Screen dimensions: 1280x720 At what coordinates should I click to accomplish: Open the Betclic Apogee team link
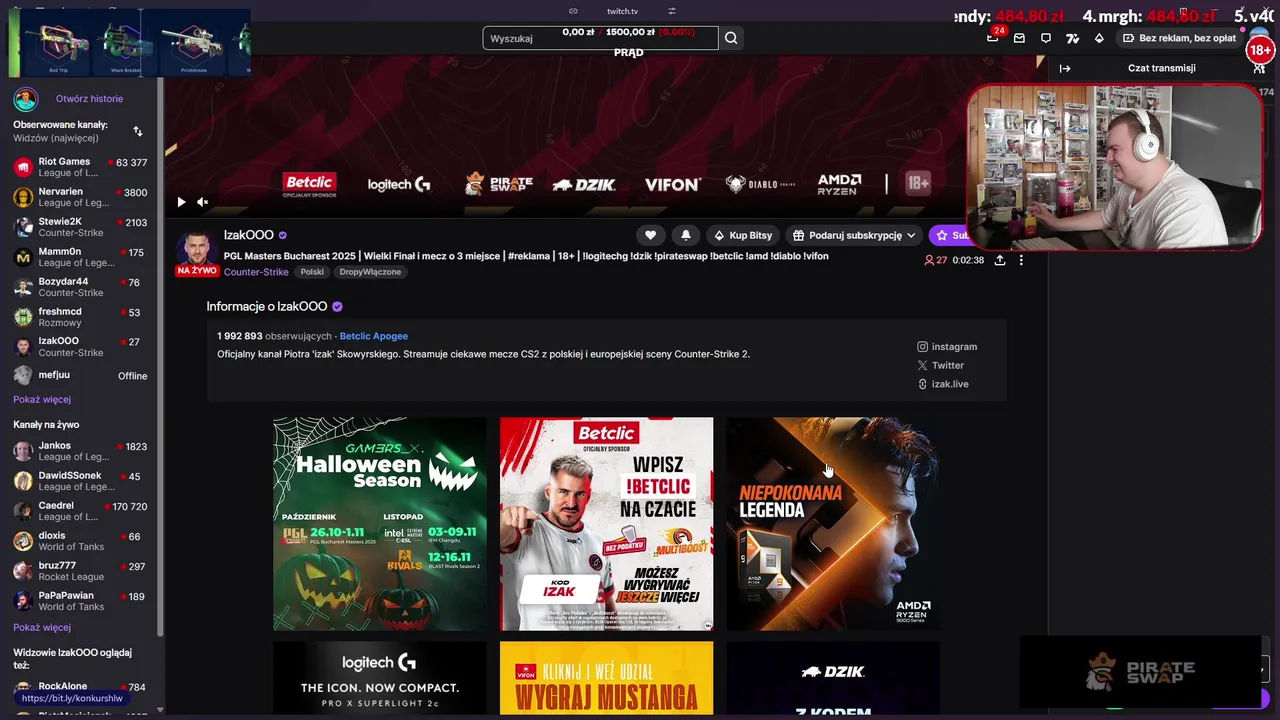373,336
